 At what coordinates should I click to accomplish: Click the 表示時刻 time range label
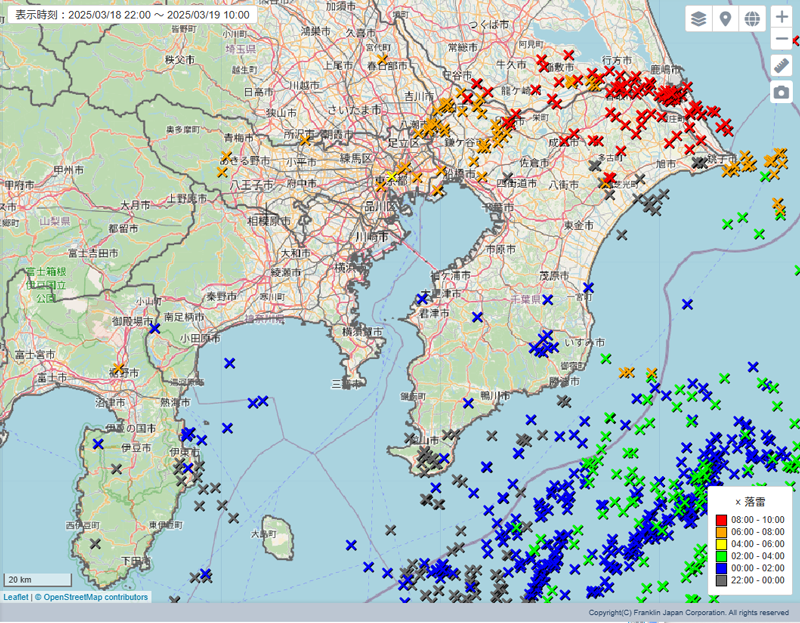pos(130,15)
